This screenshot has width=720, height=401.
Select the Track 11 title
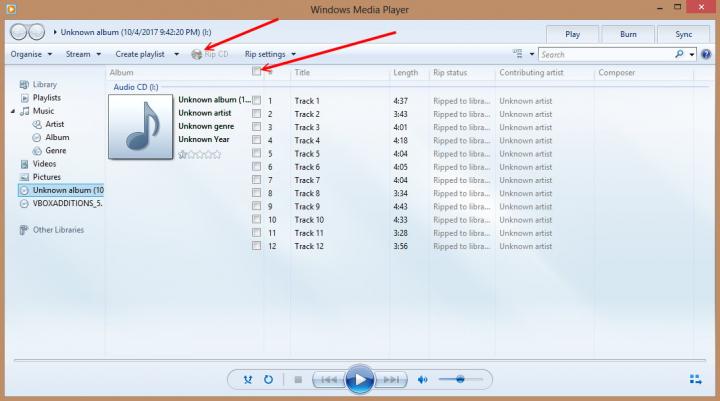[309, 233]
